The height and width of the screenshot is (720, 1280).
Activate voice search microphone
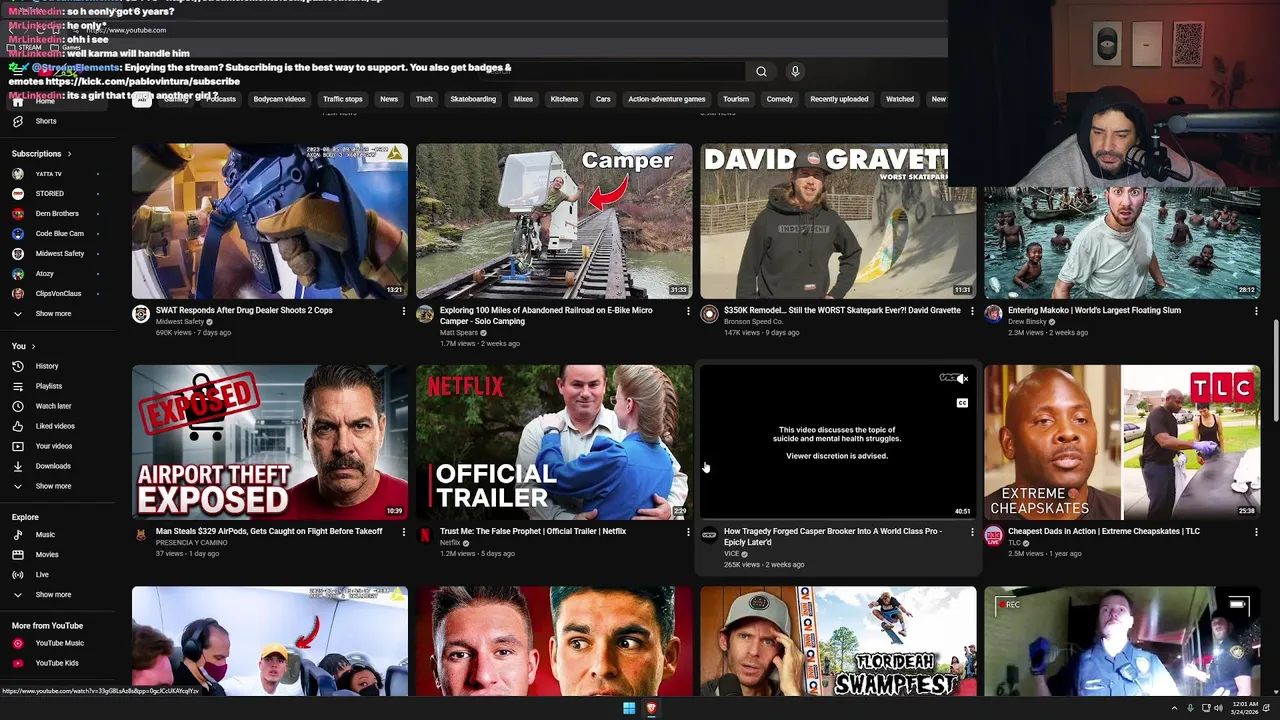click(795, 71)
